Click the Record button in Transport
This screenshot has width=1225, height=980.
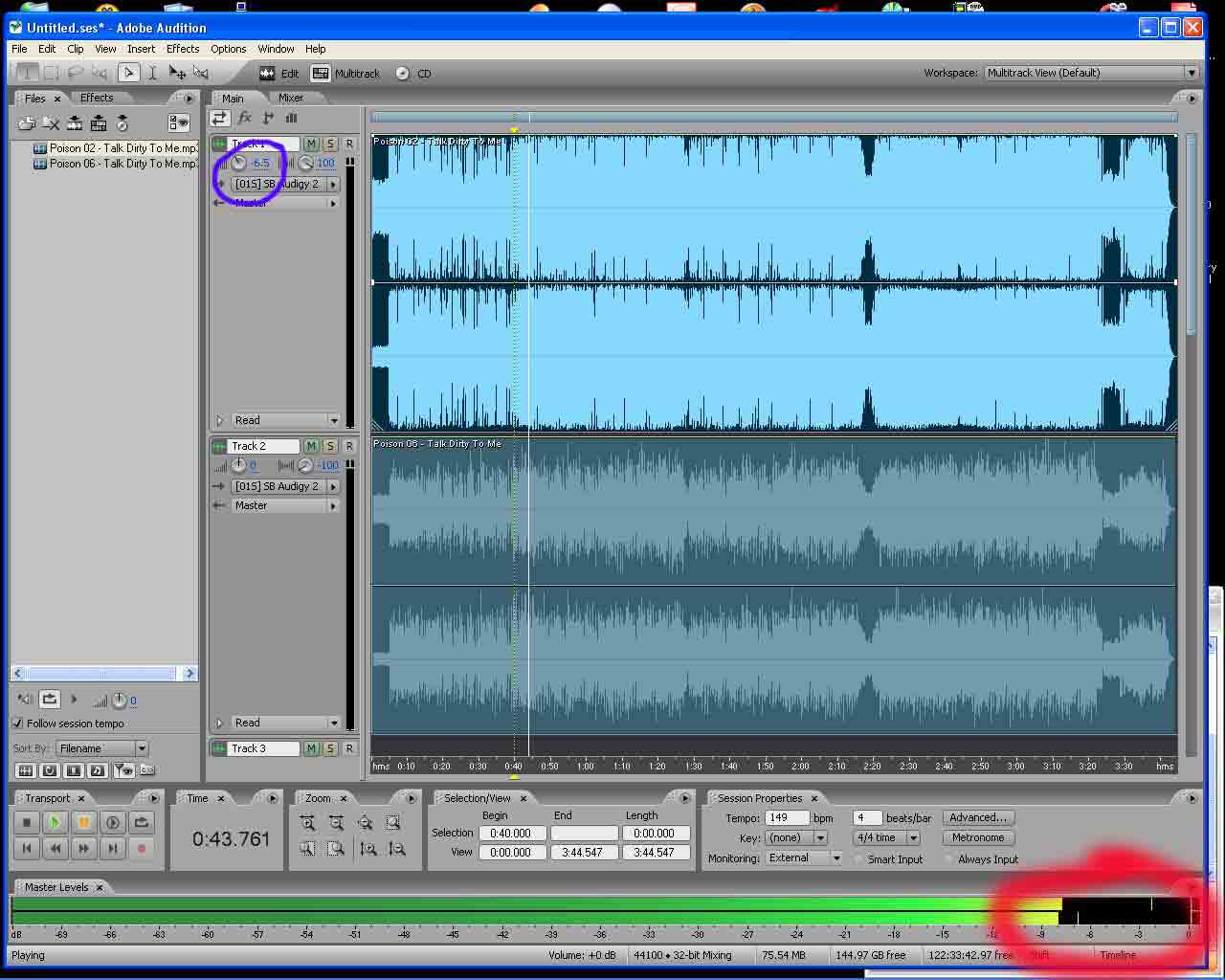[x=142, y=848]
